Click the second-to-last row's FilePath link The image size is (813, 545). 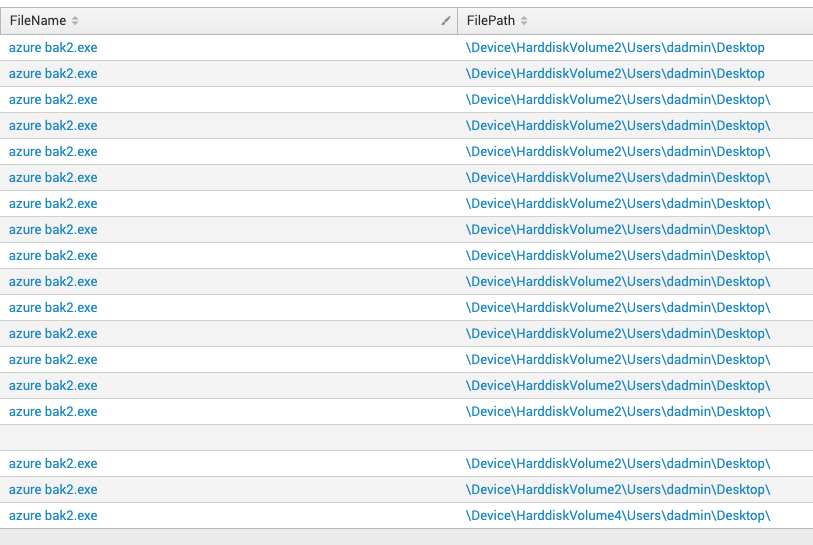[x=618, y=489]
